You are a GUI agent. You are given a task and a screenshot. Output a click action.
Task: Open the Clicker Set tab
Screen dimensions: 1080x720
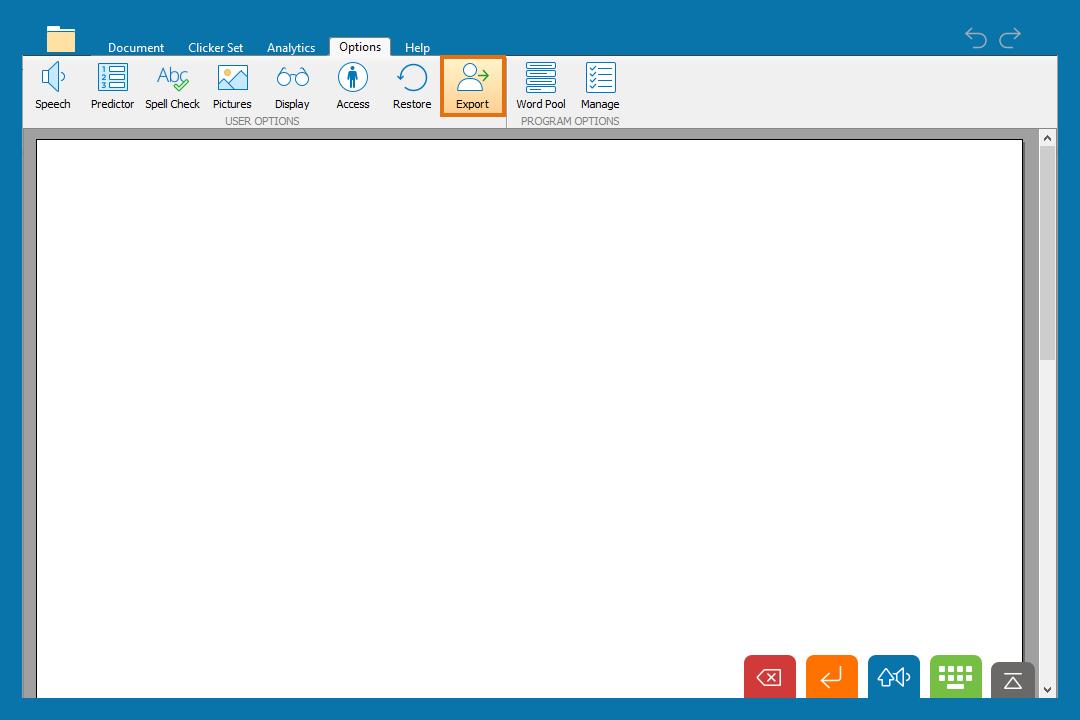[x=215, y=48]
